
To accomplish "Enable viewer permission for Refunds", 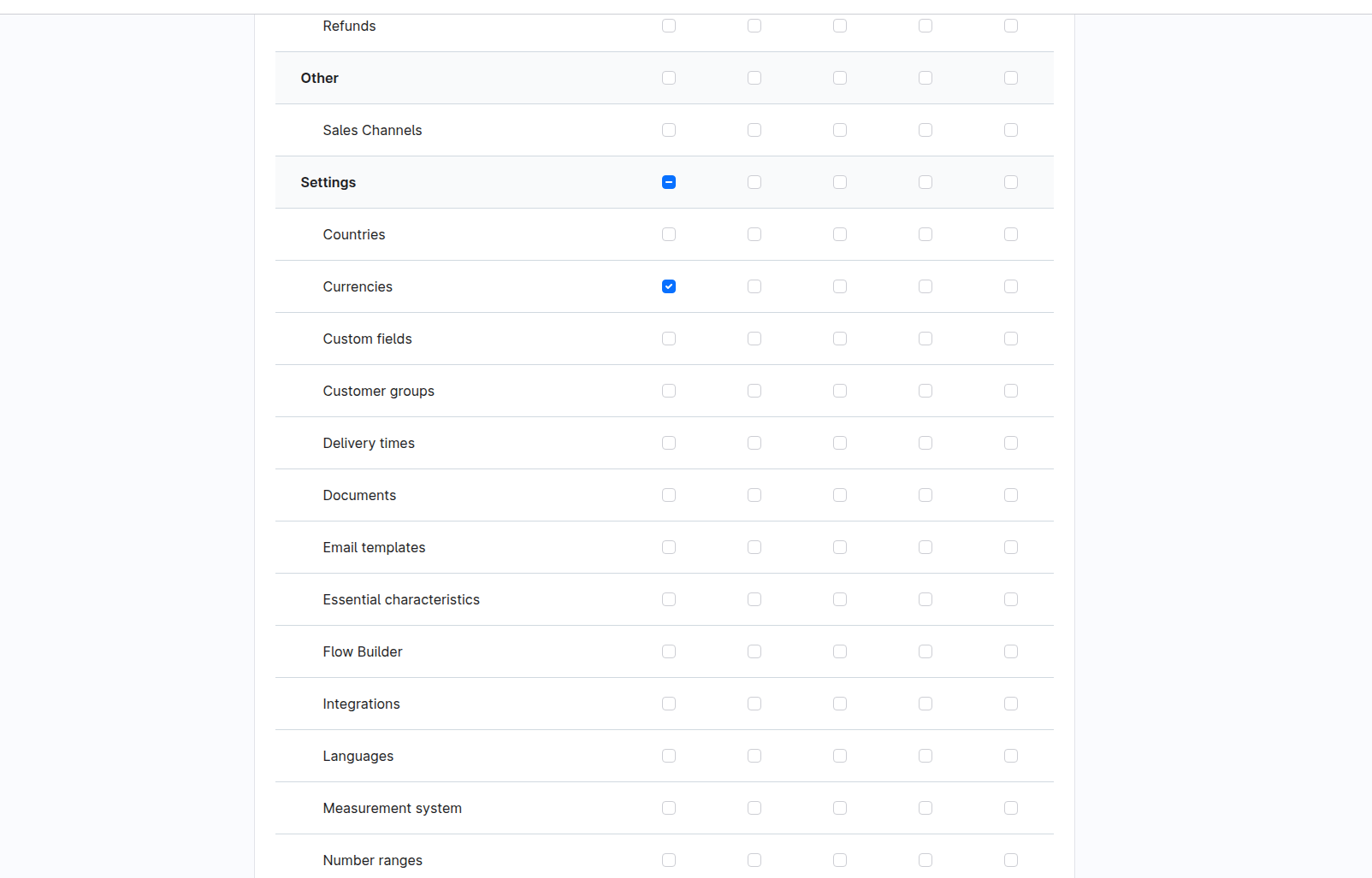I will 669,26.
